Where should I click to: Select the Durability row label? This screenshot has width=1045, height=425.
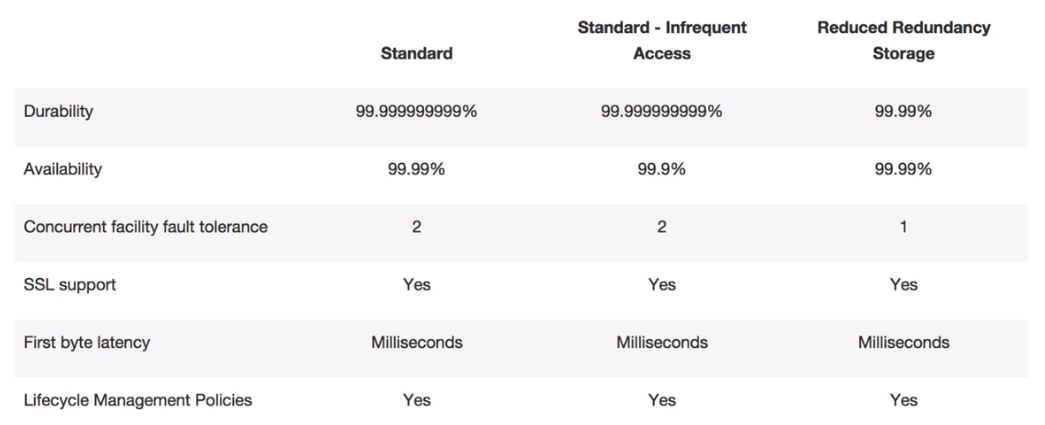click(59, 111)
